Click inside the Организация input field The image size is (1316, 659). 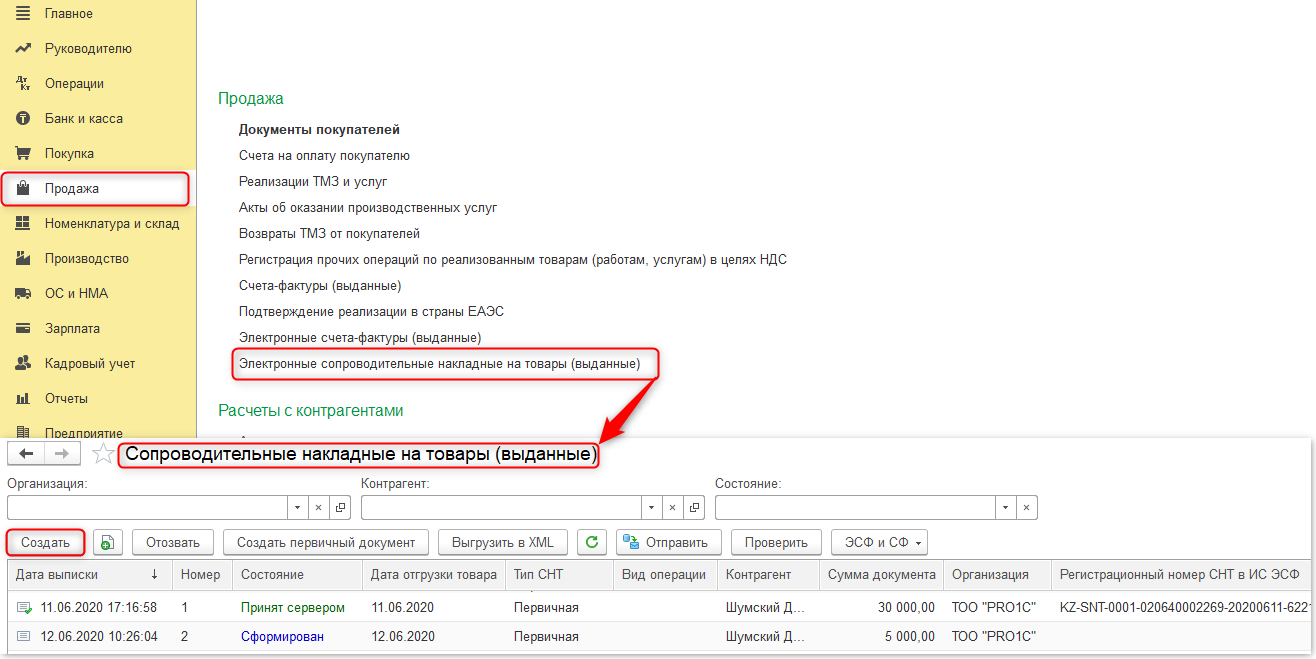[x=148, y=507]
